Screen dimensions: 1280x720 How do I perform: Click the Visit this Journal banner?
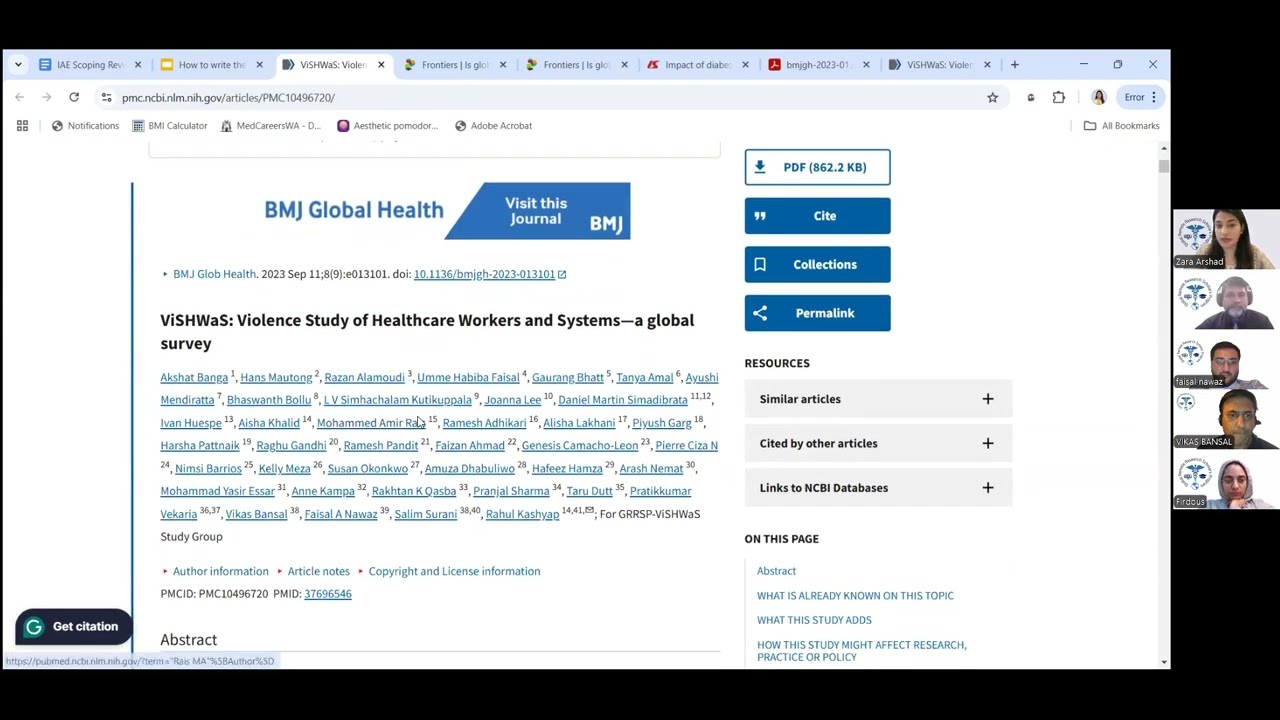coord(537,211)
